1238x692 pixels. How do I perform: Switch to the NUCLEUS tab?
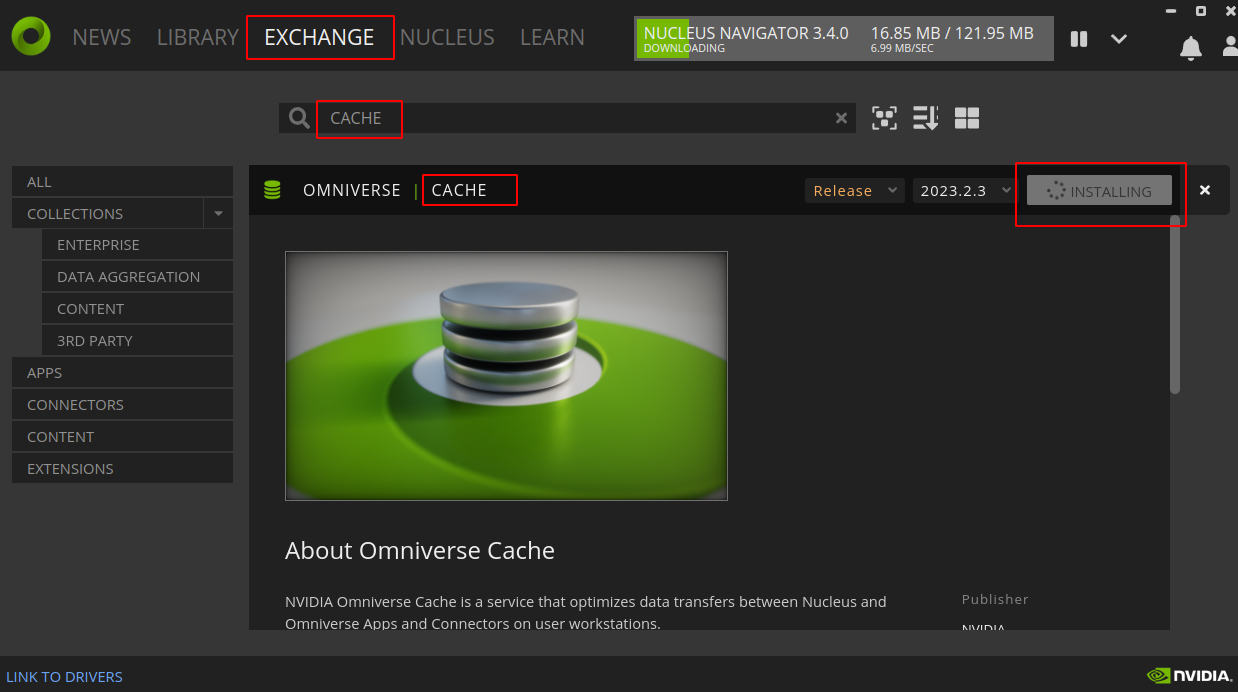447,37
